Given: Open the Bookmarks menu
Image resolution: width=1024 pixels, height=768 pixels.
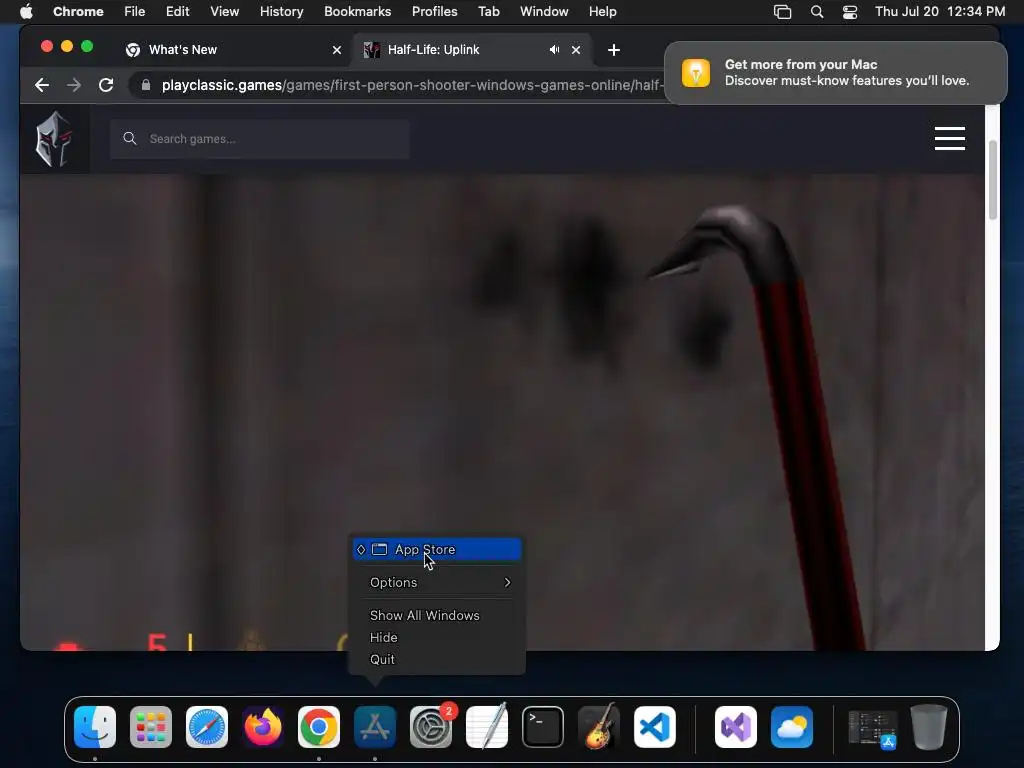Looking at the screenshot, I should (x=357, y=12).
